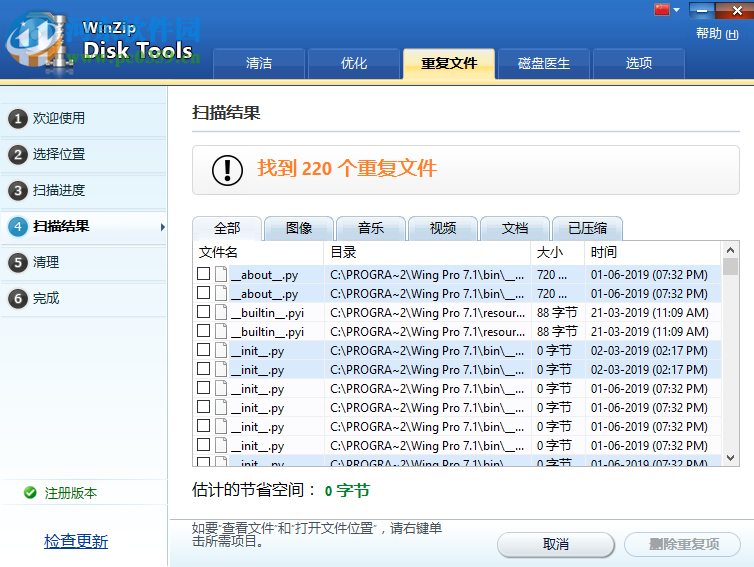754x567 pixels.
Task: Go to the 选项 tab
Action: tap(639, 63)
